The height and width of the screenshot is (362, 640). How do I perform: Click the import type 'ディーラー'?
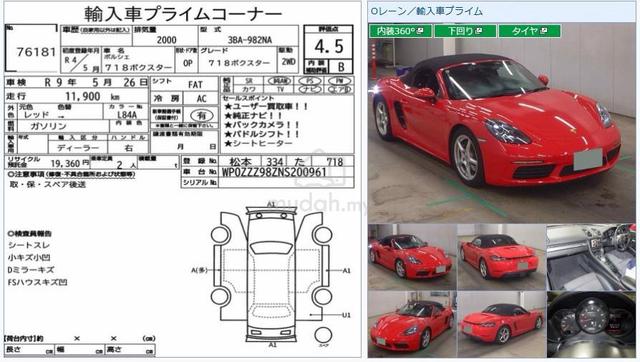[78, 148]
